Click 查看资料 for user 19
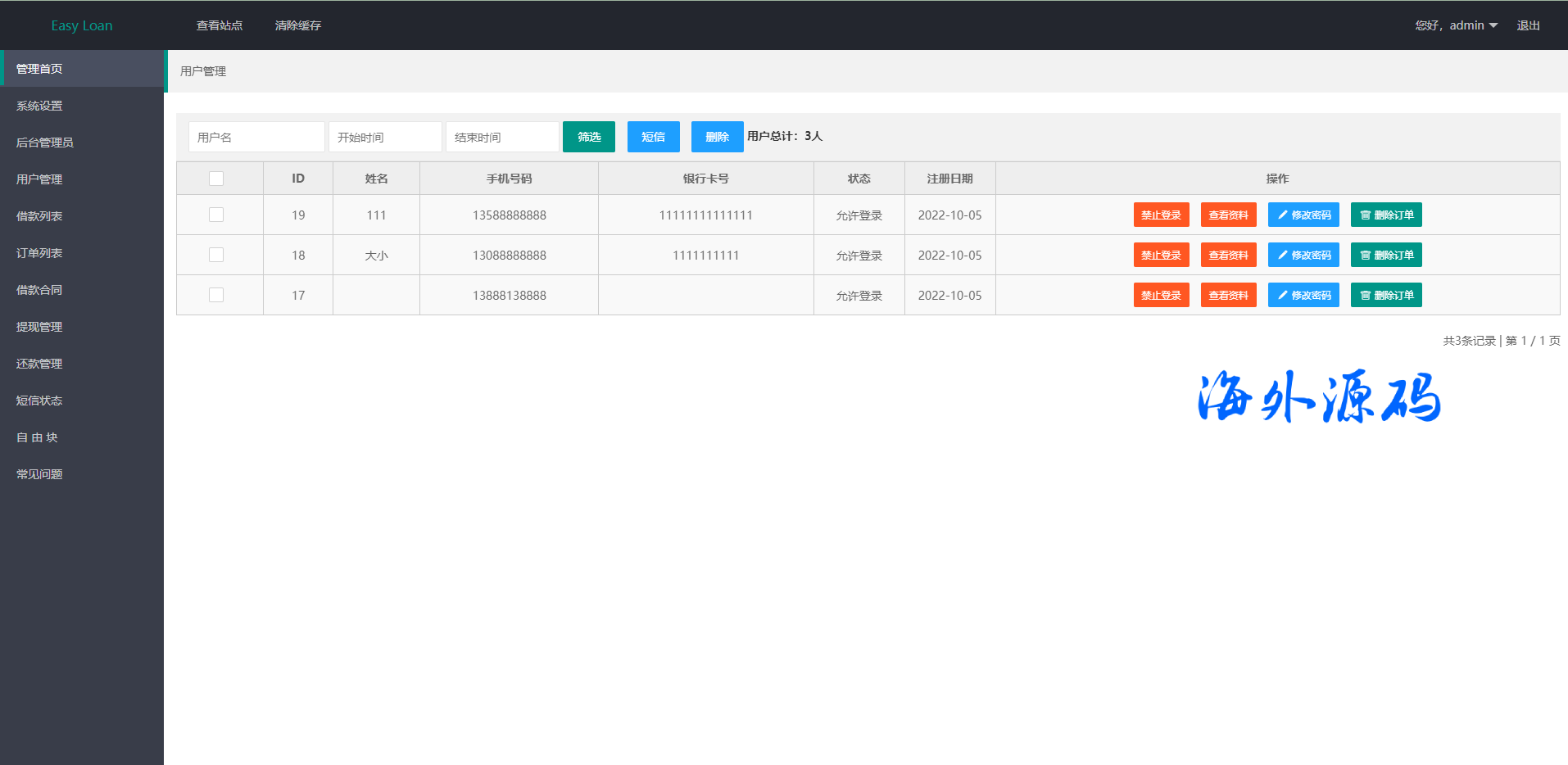The width and height of the screenshot is (1568, 765). 1228,215
